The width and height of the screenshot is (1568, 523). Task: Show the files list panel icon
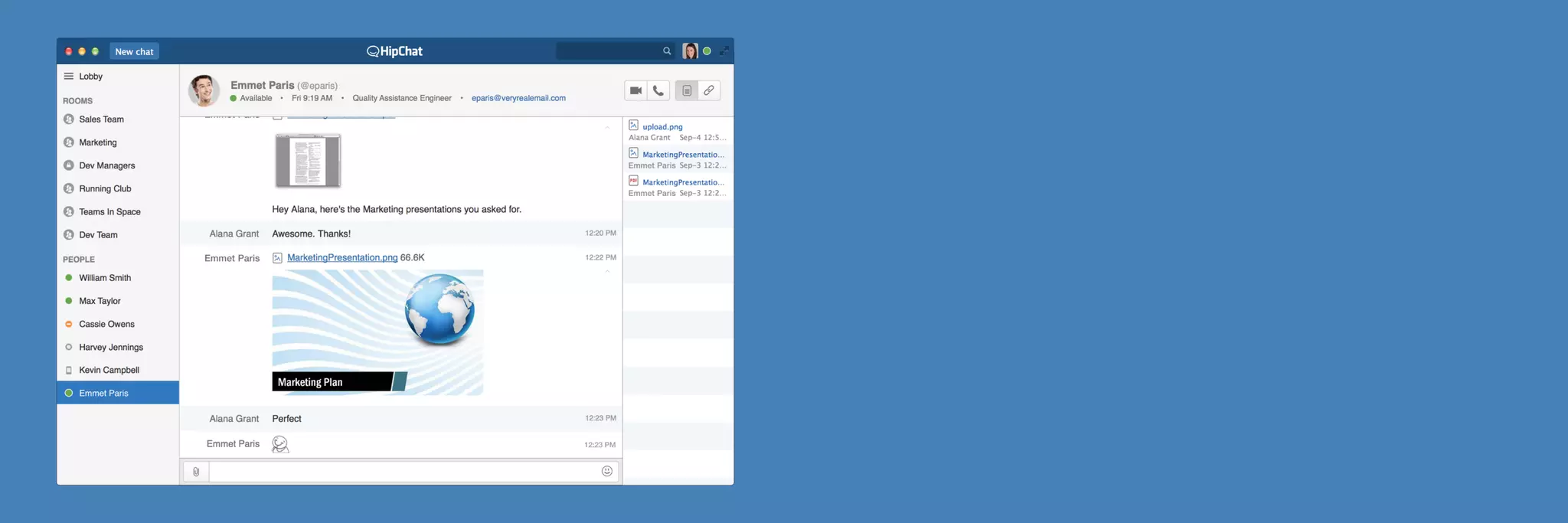(x=687, y=90)
